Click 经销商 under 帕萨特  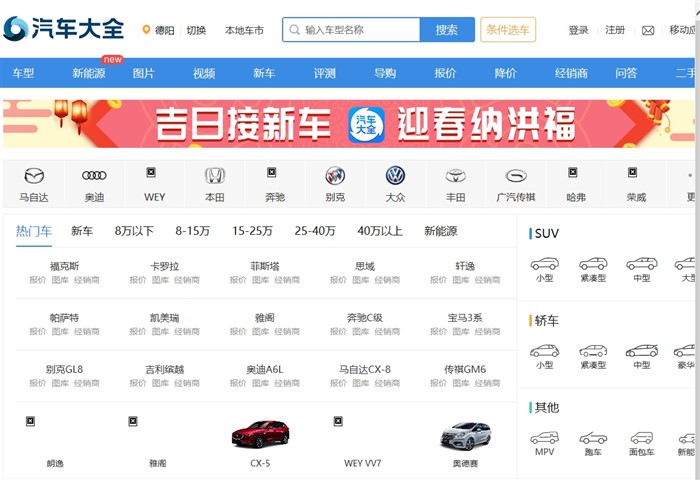click(87, 331)
